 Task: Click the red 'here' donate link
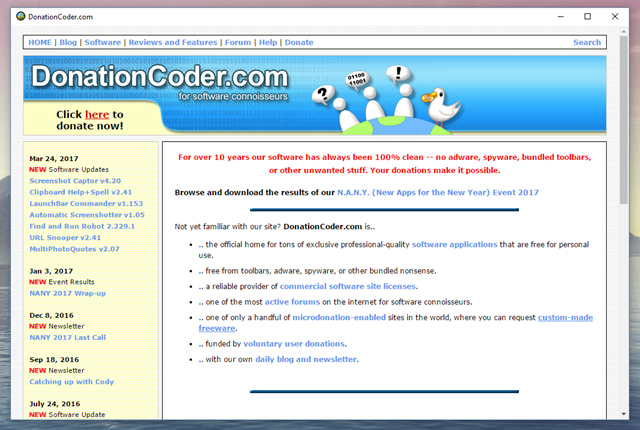pyautogui.click(x=97, y=114)
